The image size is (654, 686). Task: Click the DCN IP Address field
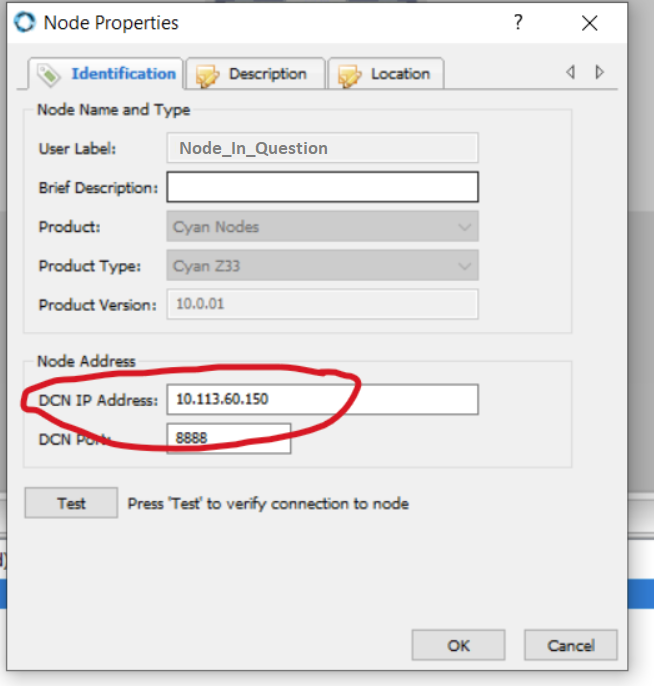pyautogui.click(x=322, y=399)
